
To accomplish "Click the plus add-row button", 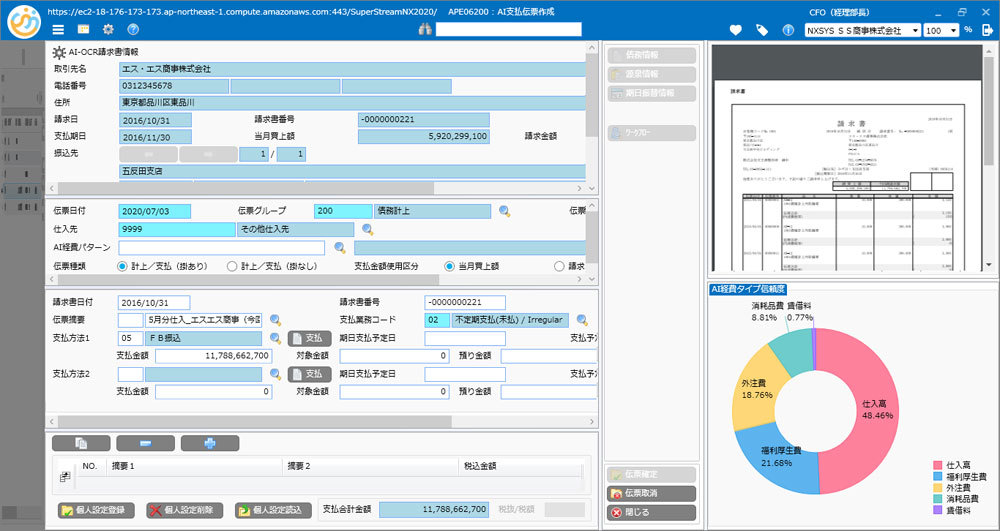I will click(209, 443).
